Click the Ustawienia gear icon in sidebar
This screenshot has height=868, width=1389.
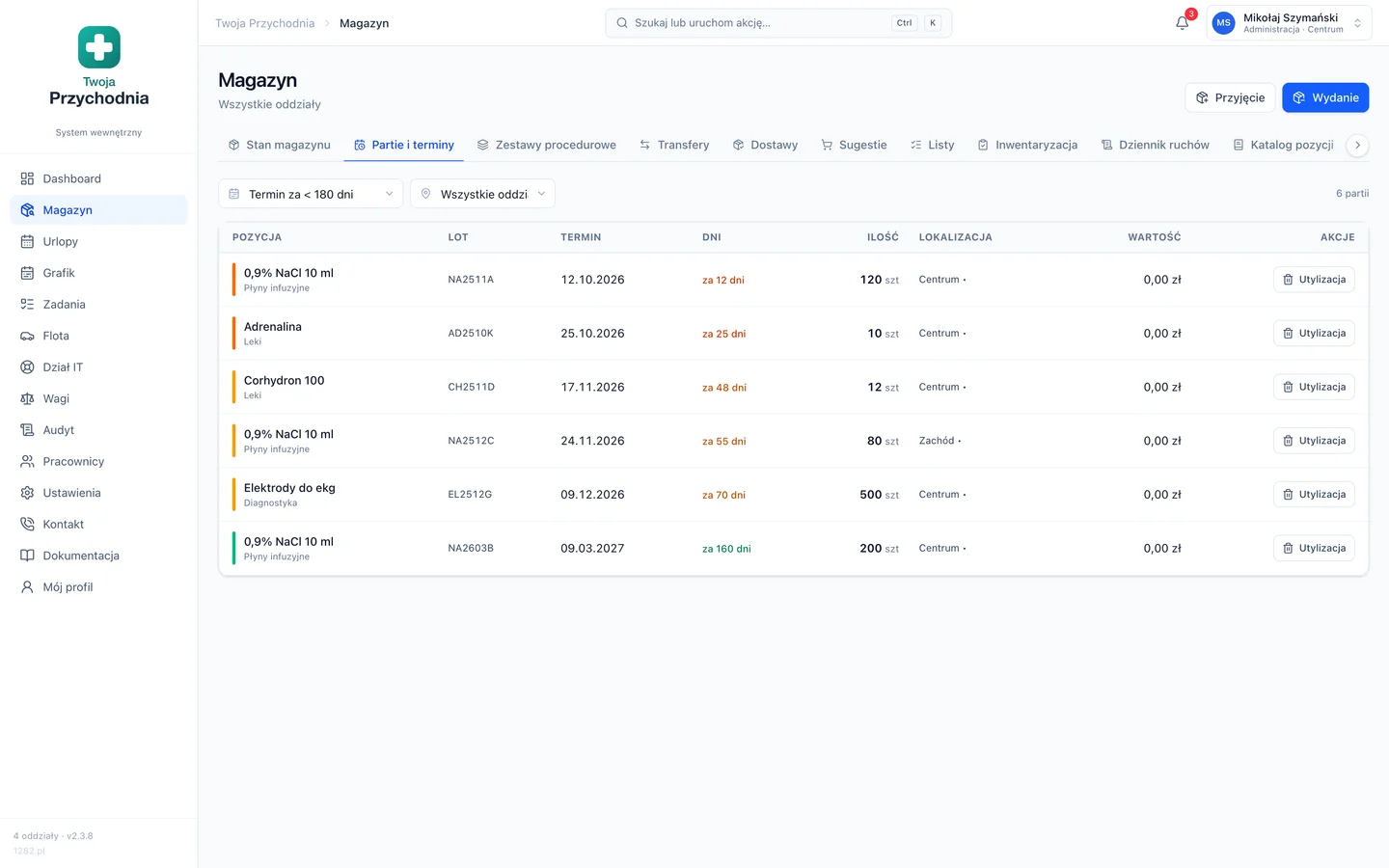click(27, 493)
